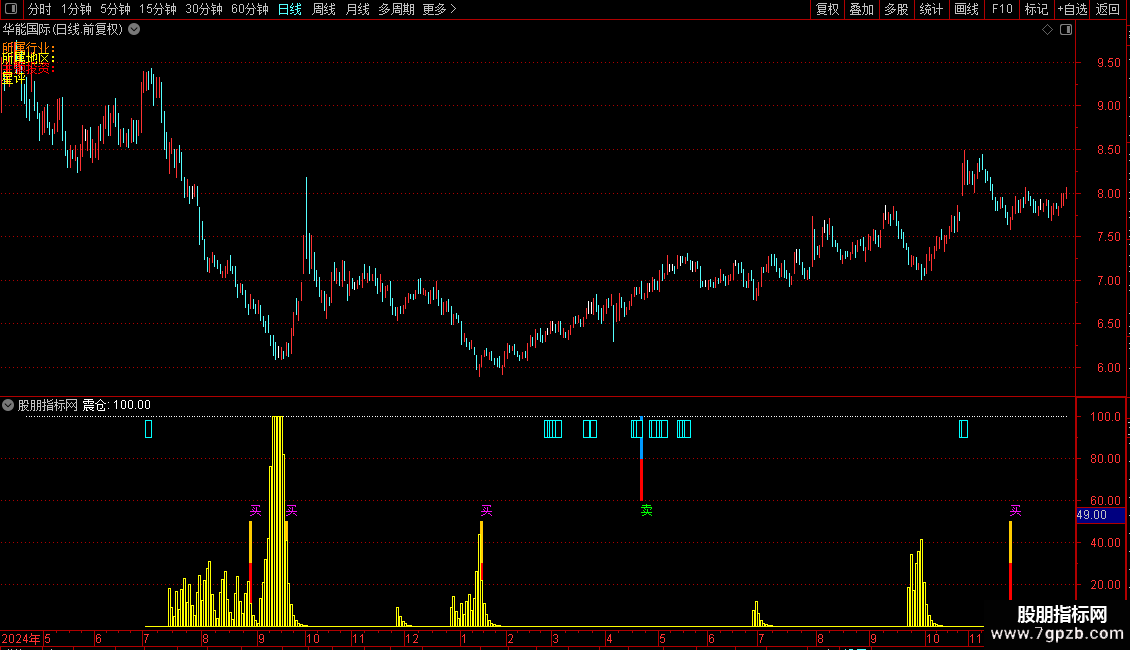Switch to 分时 intraday view
The width and height of the screenshot is (1130, 650).
(x=40, y=9)
